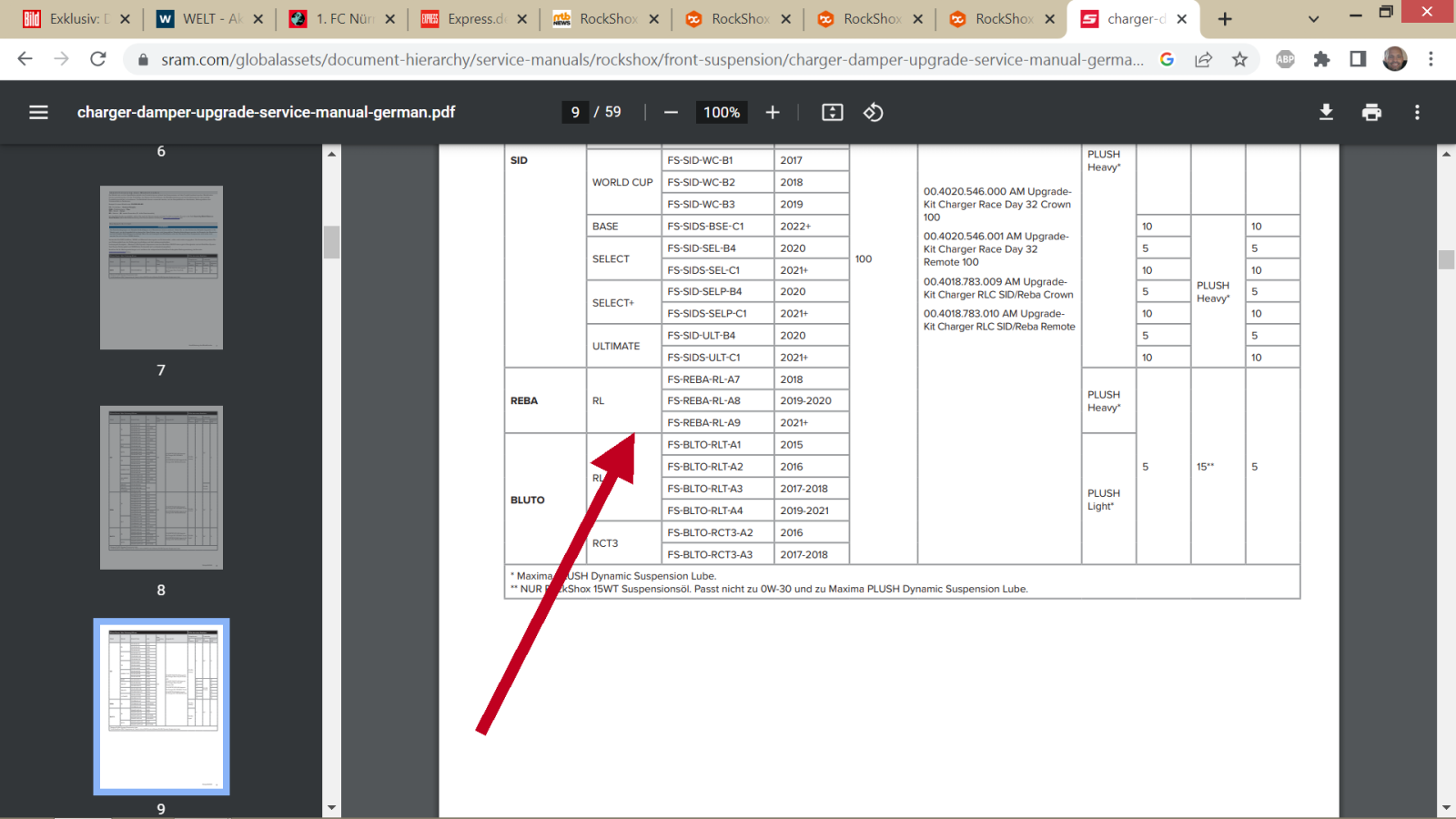
Task: Click the RCT3 model cell
Action: tap(623, 543)
